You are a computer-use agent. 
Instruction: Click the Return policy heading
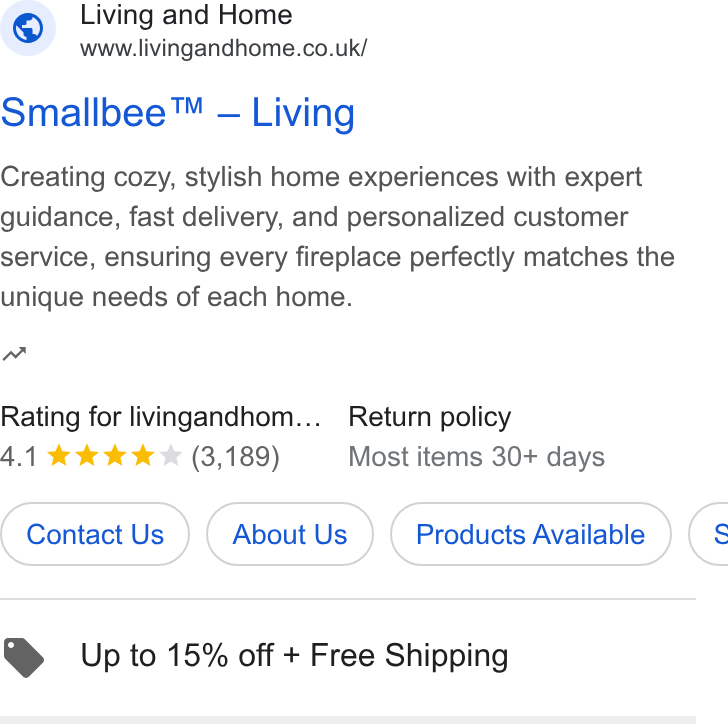point(429,417)
